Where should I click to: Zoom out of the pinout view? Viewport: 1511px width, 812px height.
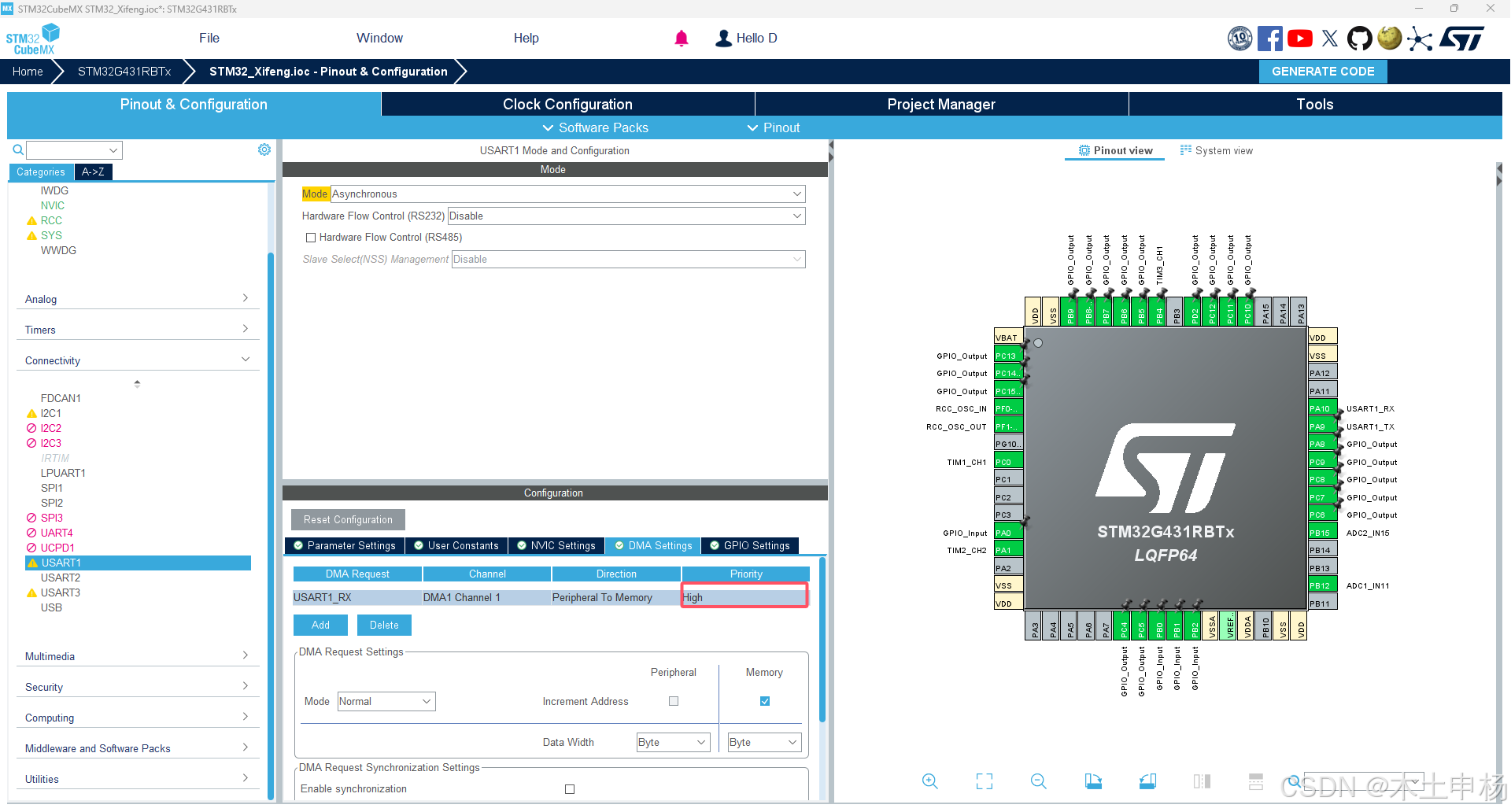[1039, 781]
